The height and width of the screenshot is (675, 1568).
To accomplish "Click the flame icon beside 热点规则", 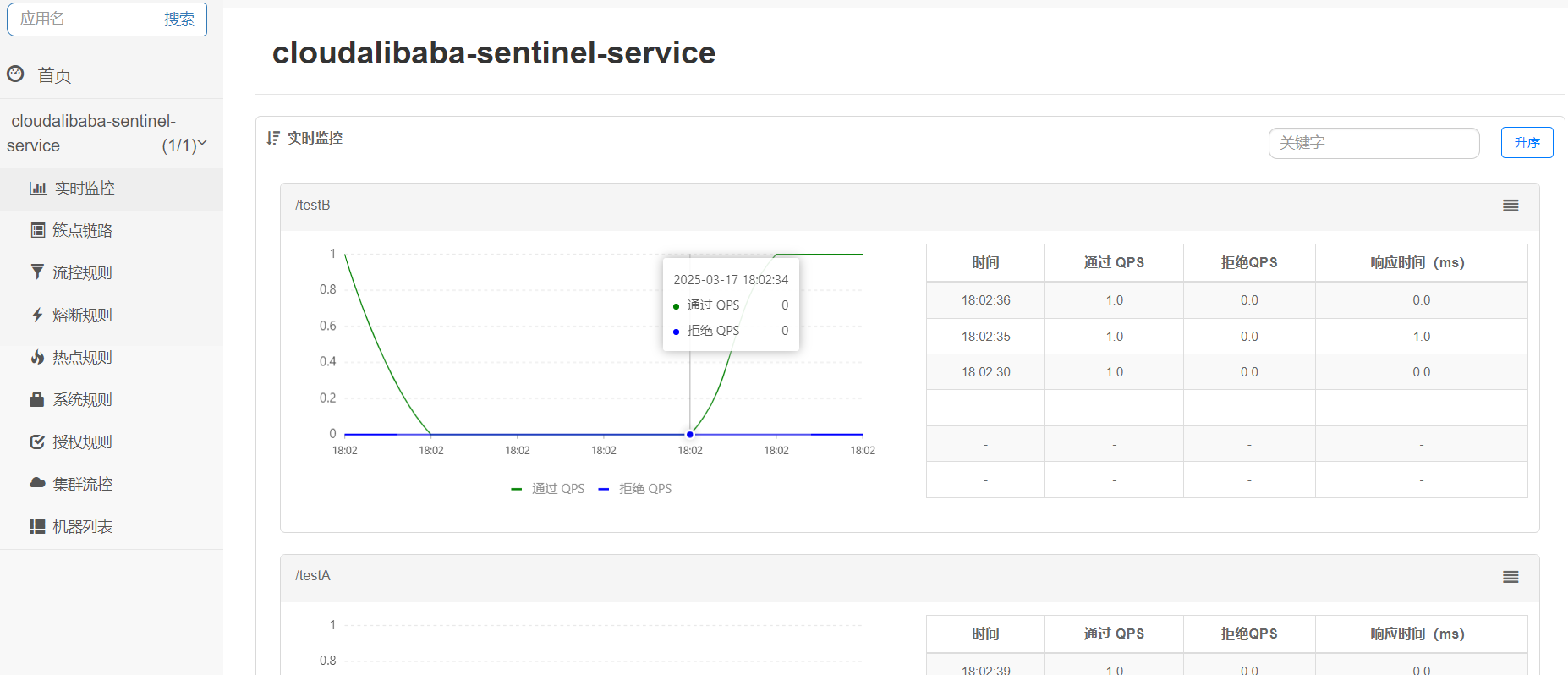I will pos(37,357).
